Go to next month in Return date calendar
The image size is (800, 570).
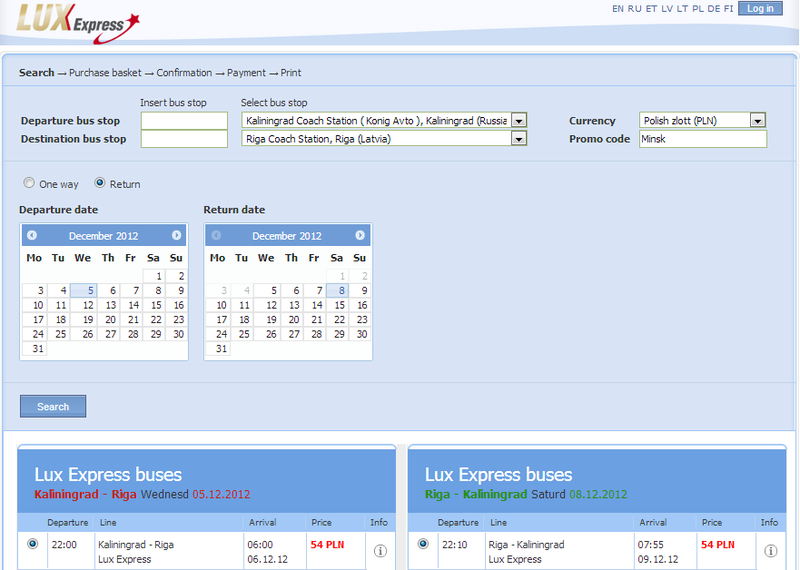click(360, 235)
